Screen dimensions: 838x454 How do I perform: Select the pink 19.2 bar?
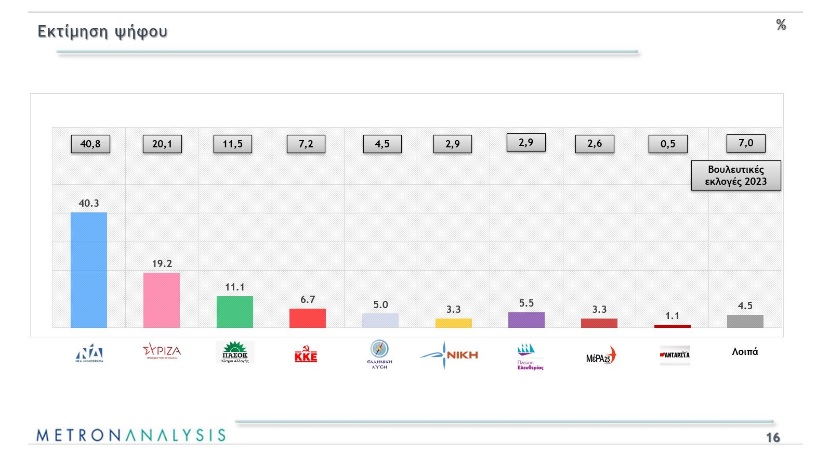pos(162,300)
